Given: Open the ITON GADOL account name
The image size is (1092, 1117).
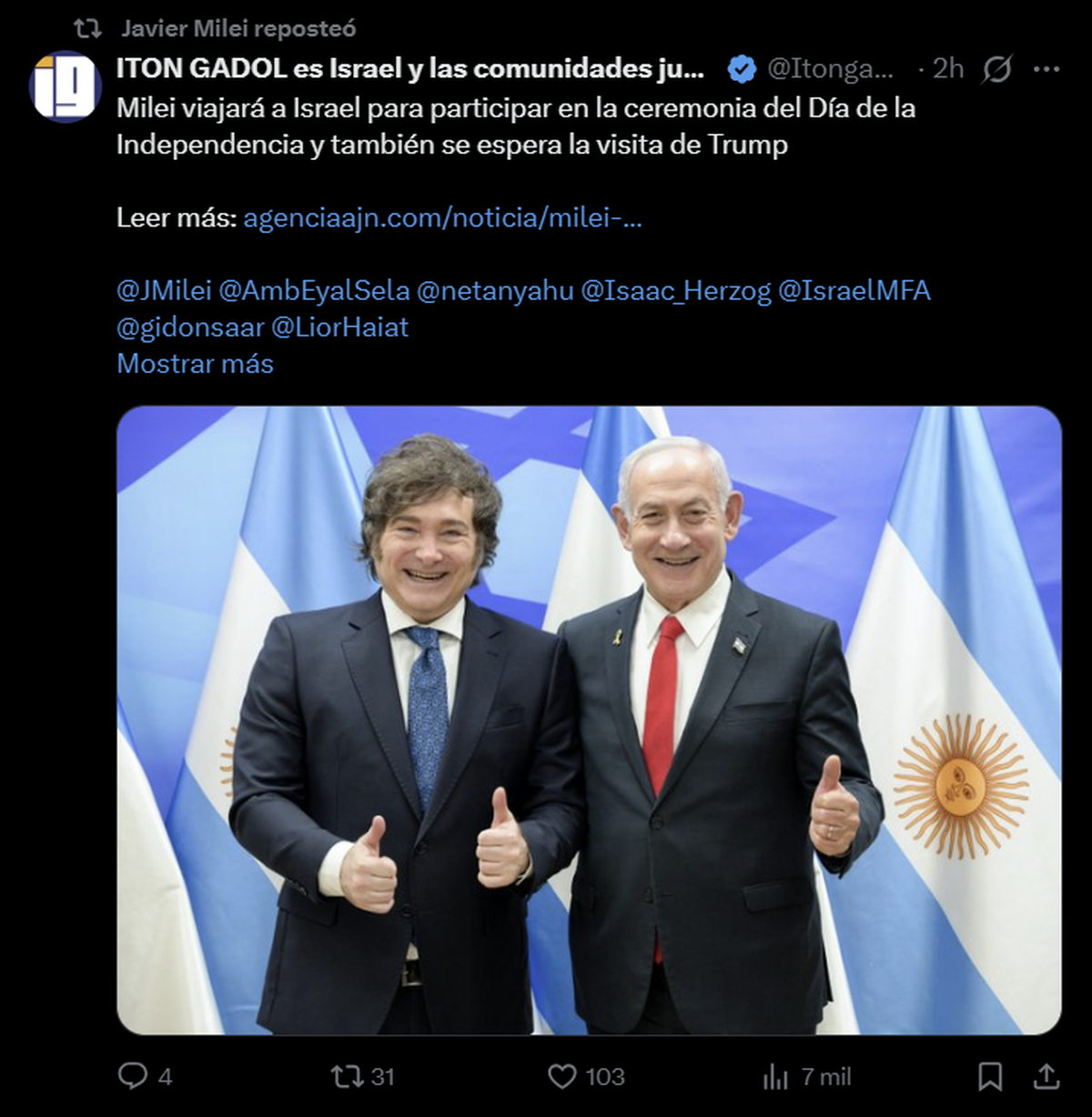Looking at the screenshot, I should 409,69.
